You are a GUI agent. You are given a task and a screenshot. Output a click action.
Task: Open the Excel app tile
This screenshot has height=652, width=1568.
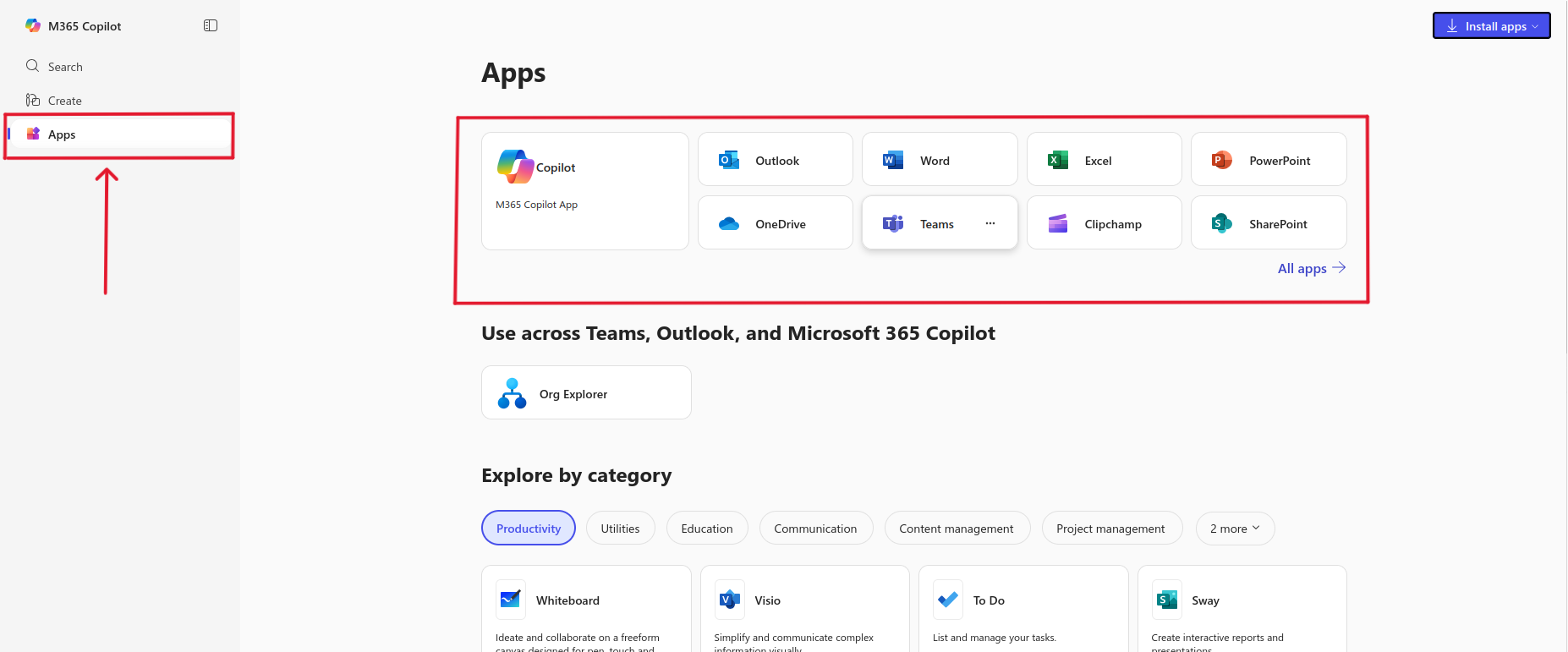[x=1103, y=160]
